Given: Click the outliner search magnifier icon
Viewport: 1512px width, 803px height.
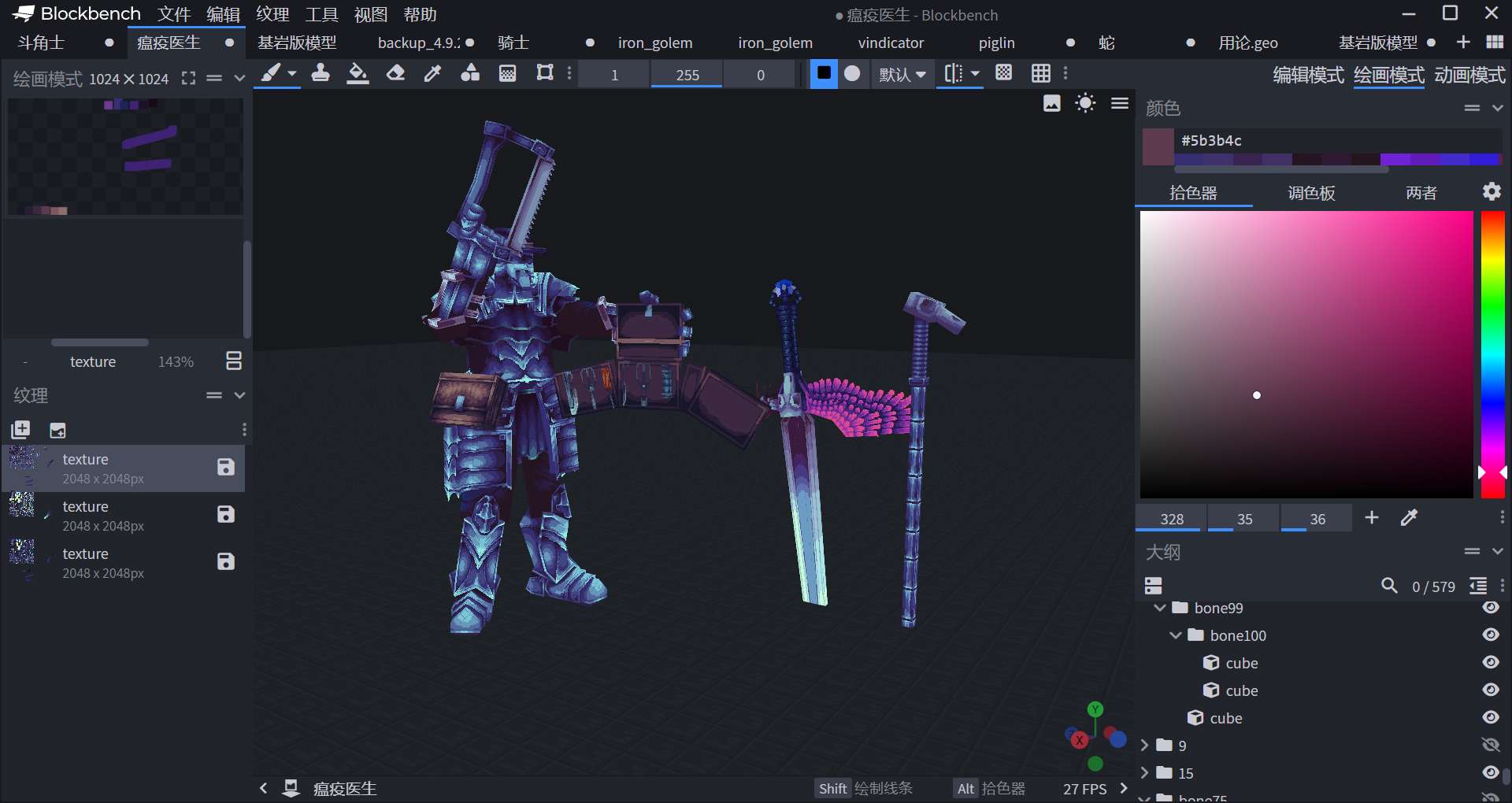Looking at the screenshot, I should tap(1389, 586).
